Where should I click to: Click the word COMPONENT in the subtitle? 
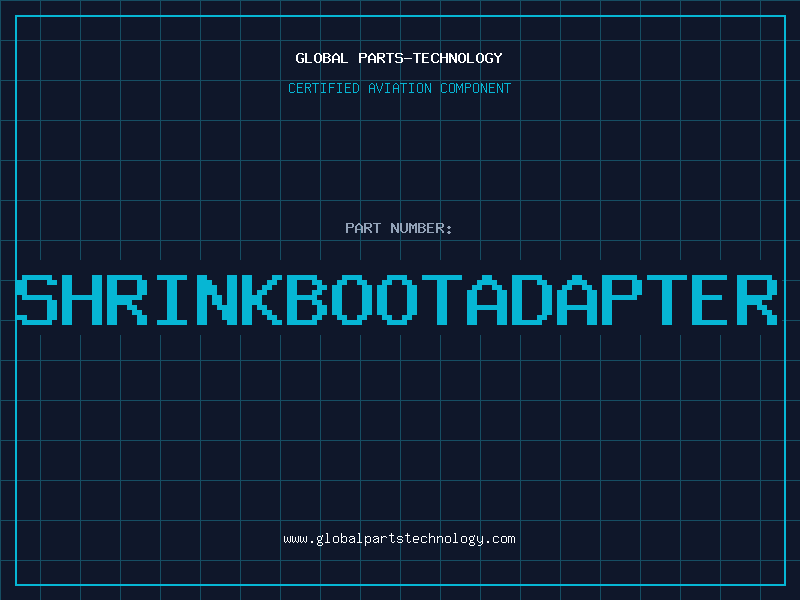point(476,88)
